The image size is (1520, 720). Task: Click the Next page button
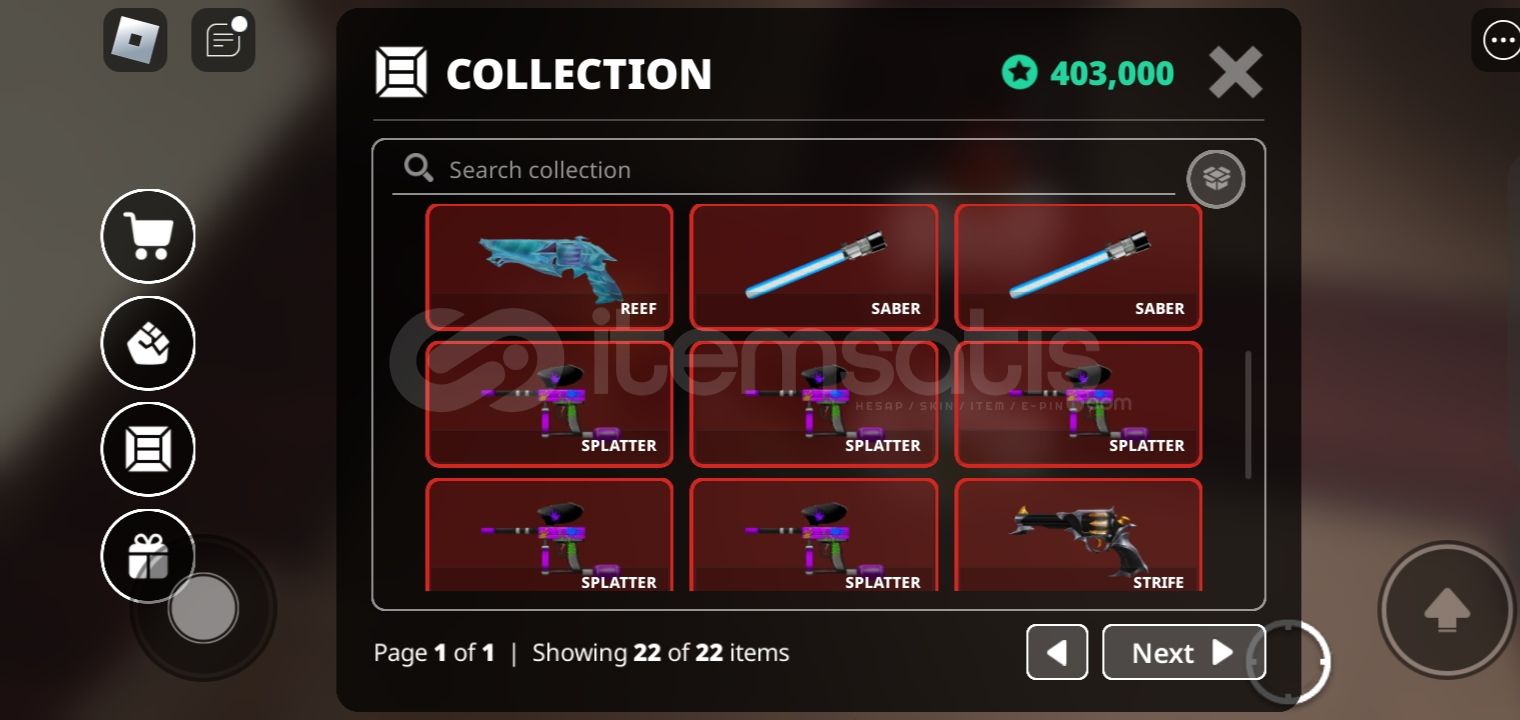1184,652
